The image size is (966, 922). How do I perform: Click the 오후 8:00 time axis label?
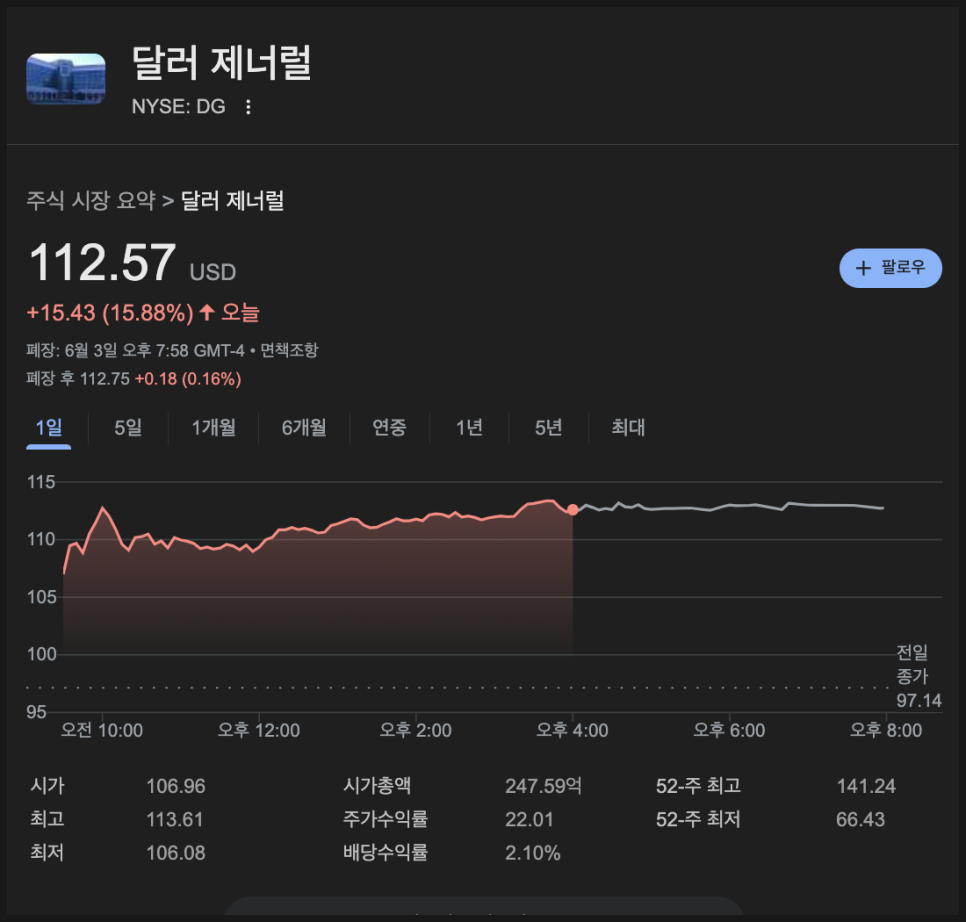coord(886,730)
